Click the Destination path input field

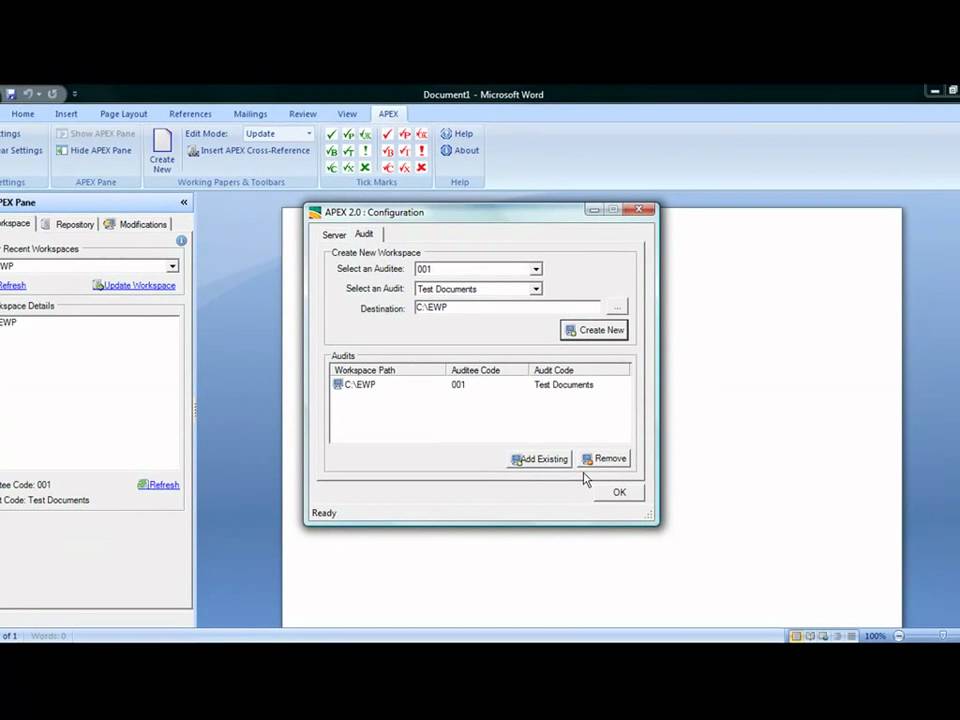[x=508, y=307]
